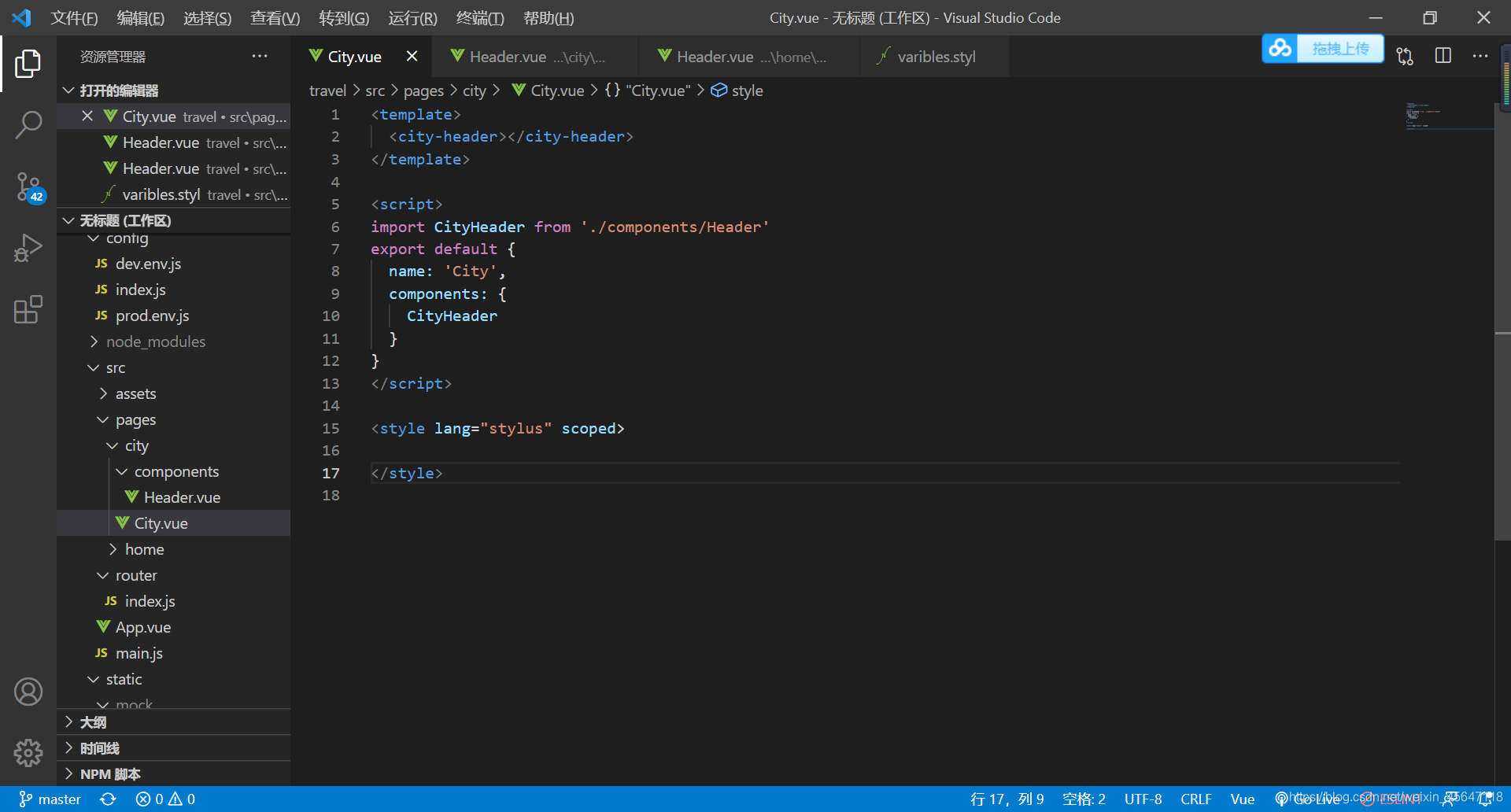
Task: Open the 运行(R) menu
Action: pyautogui.click(x=412, y=17)
